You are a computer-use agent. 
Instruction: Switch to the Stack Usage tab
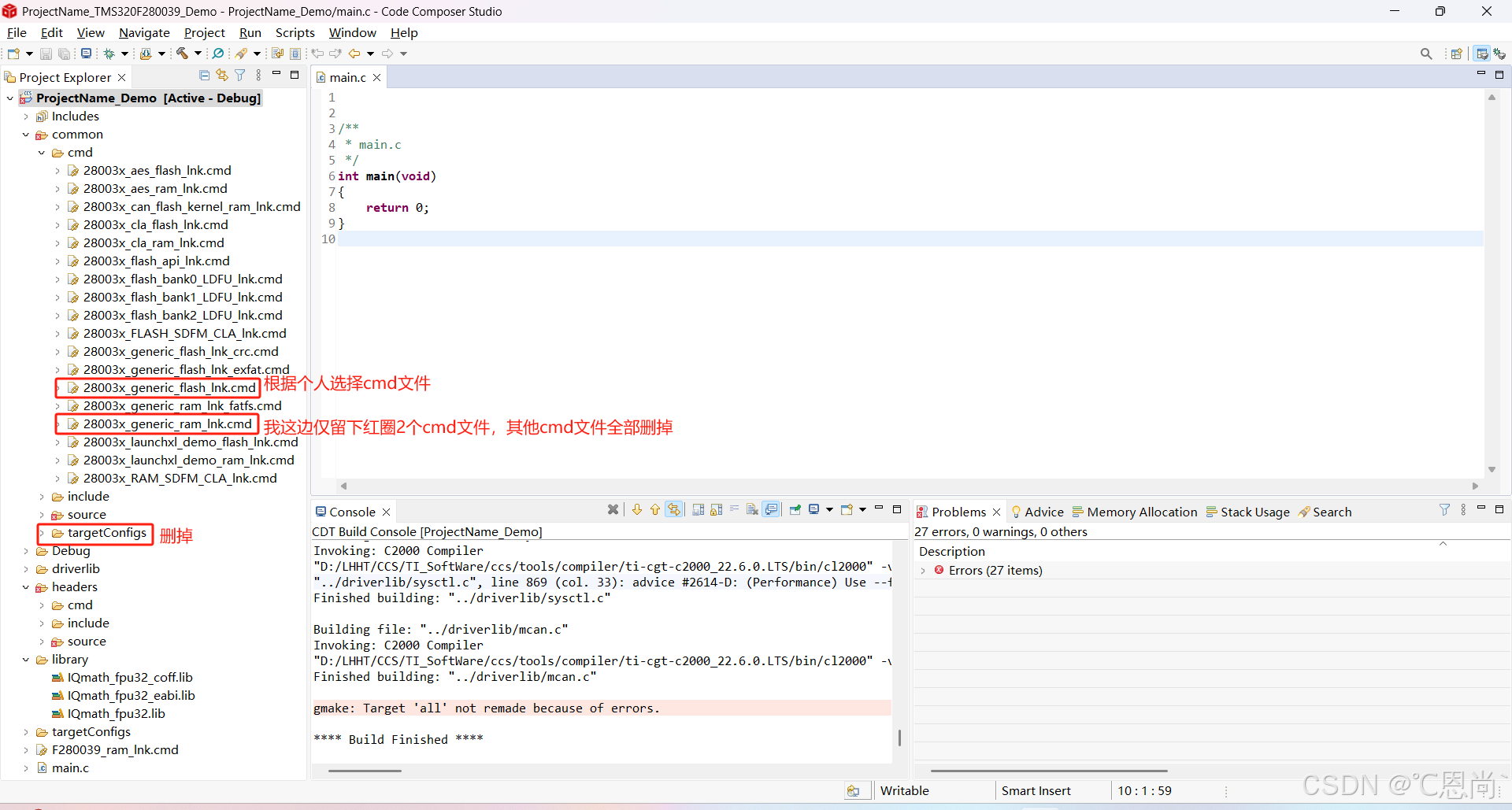click(x=1248, y=512)
